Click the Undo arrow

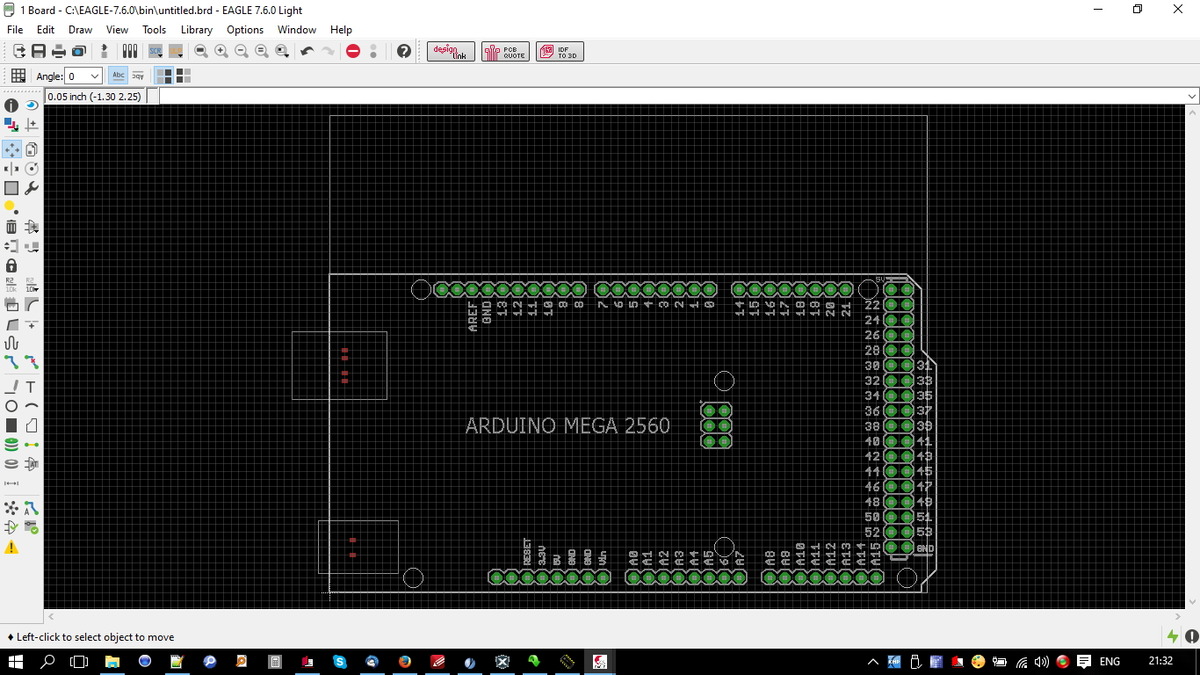point(307,51)
